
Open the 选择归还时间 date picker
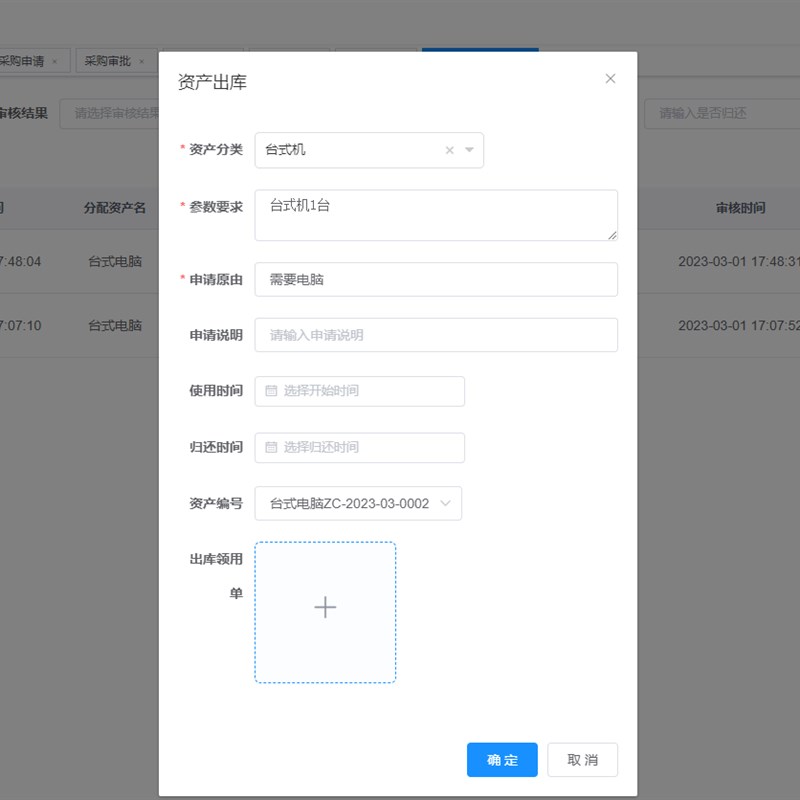(x=360, y=447)
